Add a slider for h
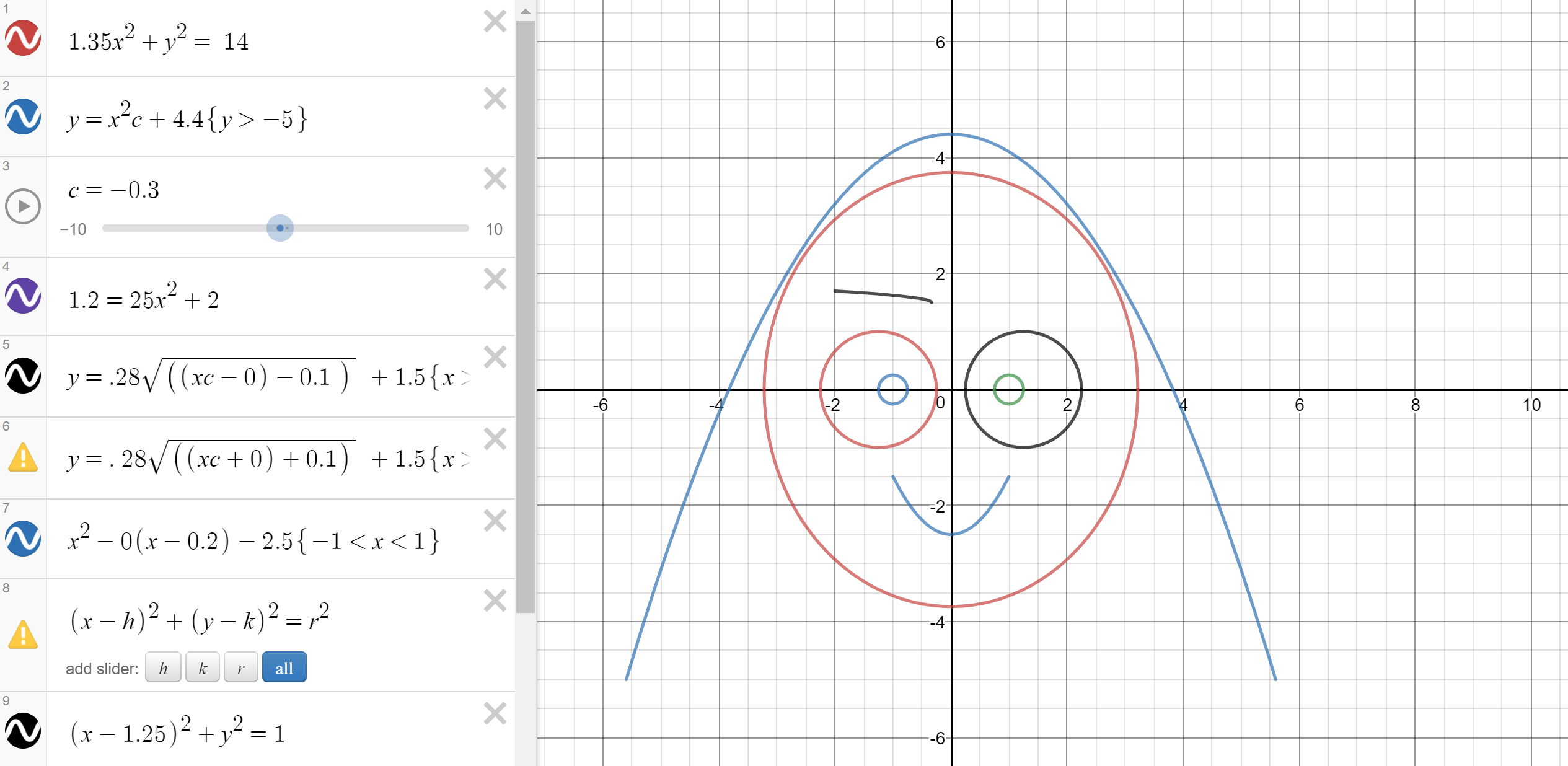 pos(163,667)
